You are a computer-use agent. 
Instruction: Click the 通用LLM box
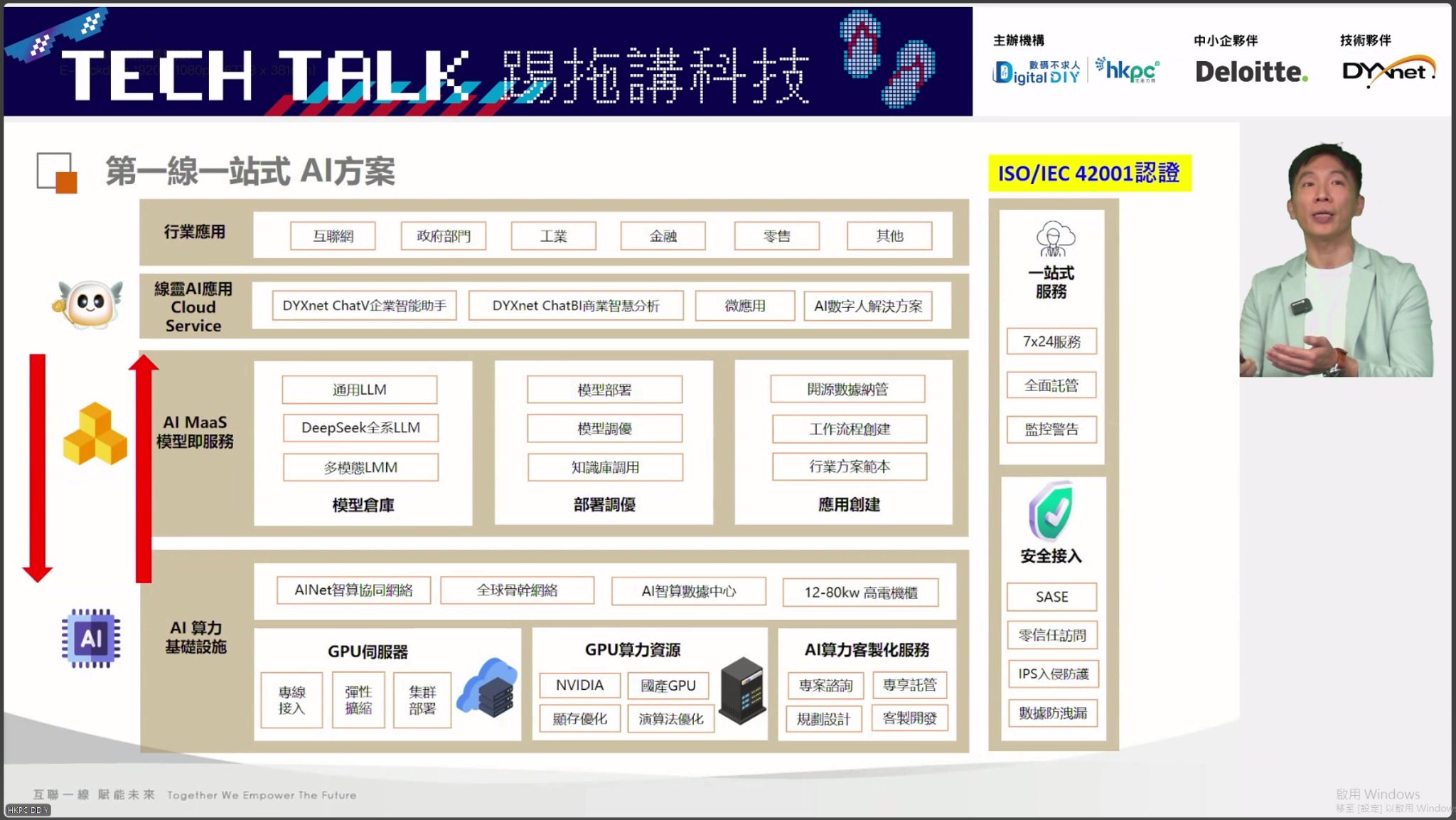pyautogui.click(x=360, y=390)
